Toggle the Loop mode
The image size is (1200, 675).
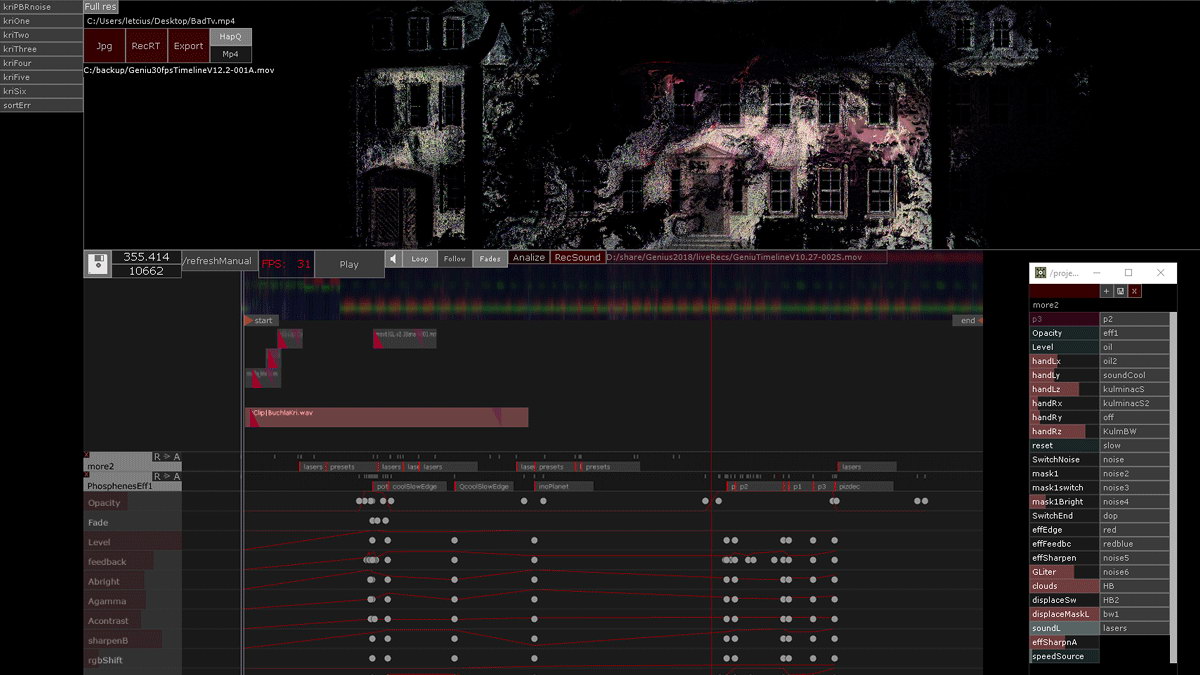click(420, 258)
